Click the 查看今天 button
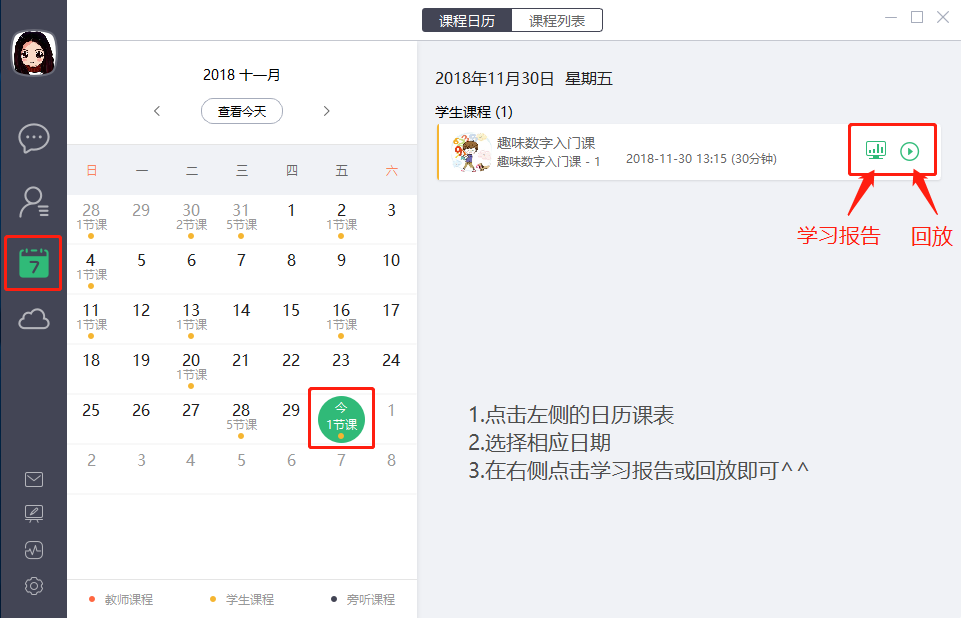The image size is (961, 618). coord(242,111)
